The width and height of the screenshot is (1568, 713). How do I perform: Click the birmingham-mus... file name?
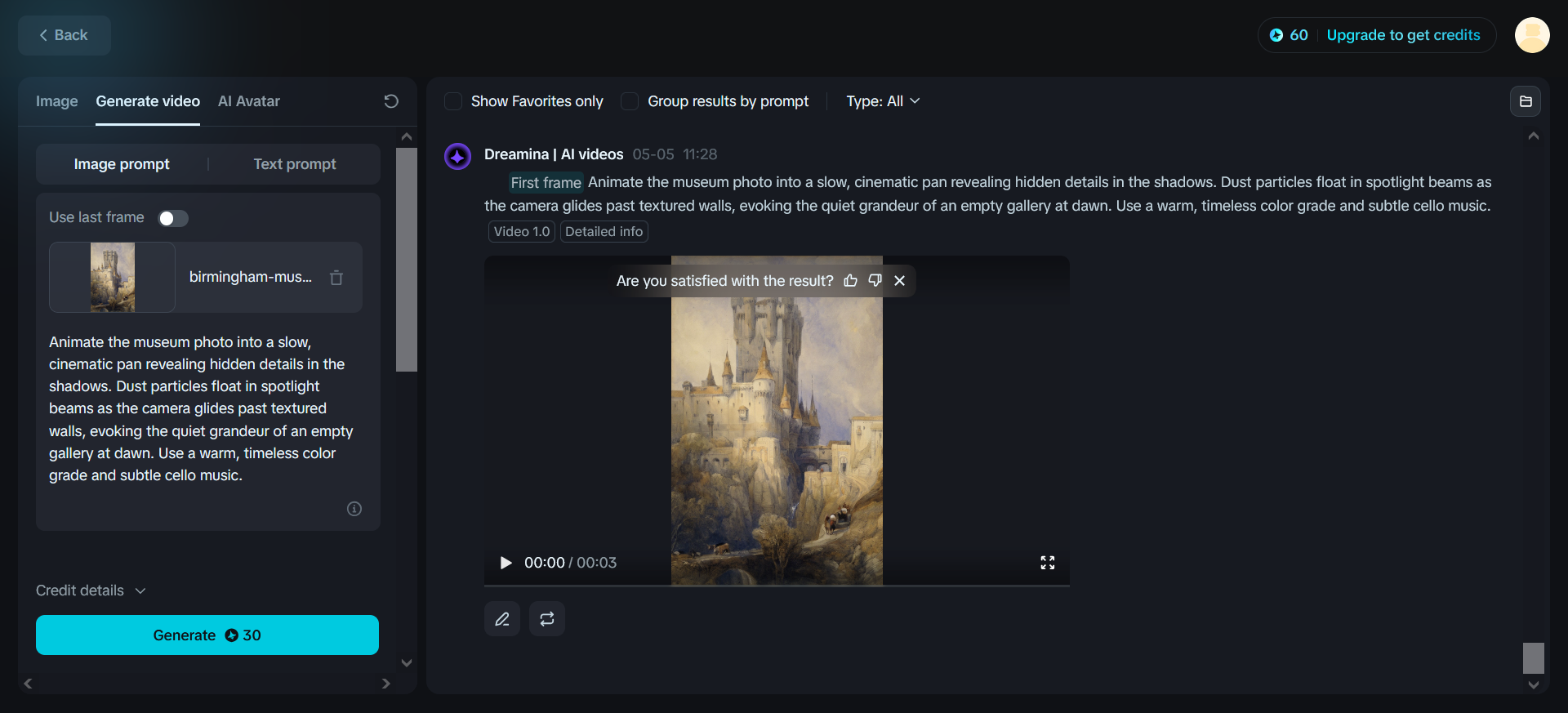[x=251, y=277]
